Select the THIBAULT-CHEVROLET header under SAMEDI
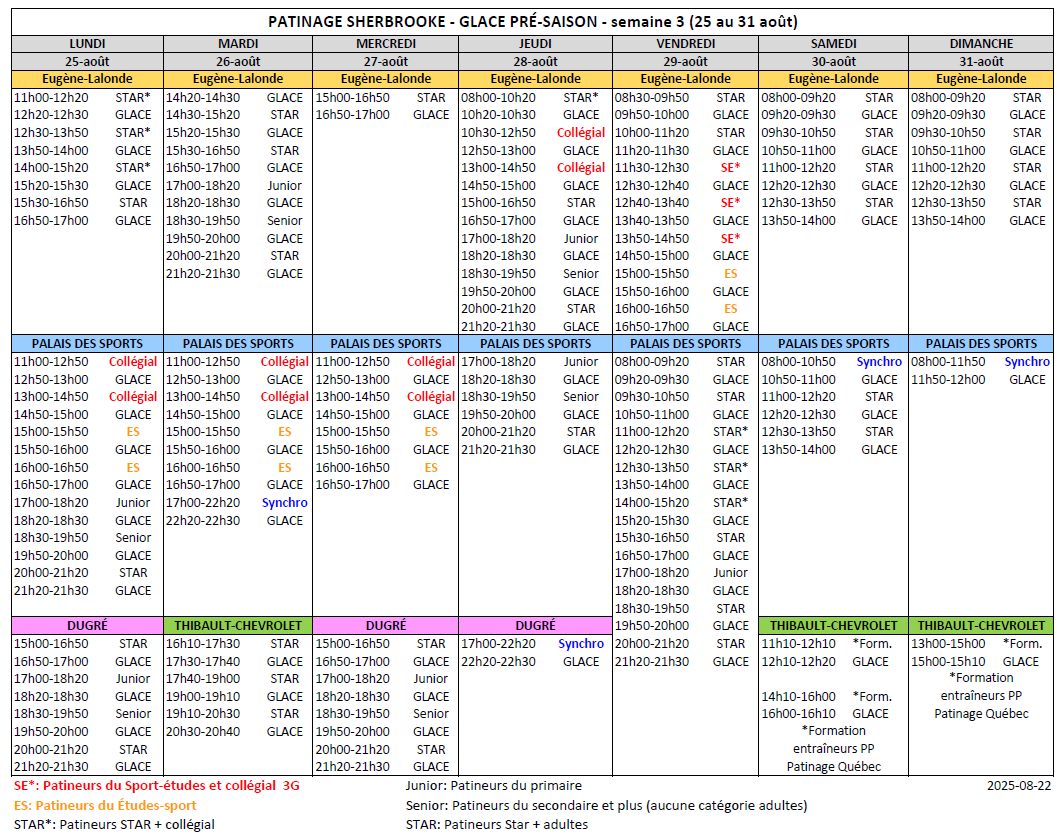This screenshot has height=837, width=1057. (834, 625)
